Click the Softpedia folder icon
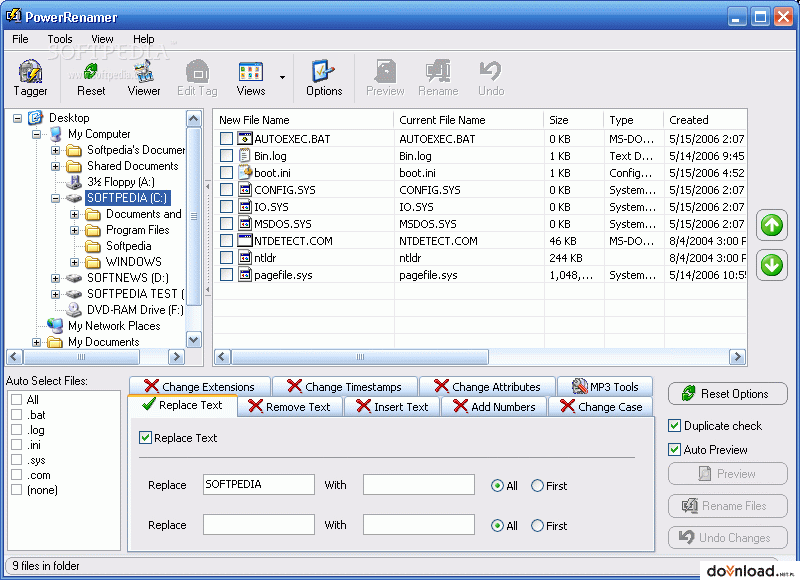The height and width of the screenshot is (580, 800). [x=93, y=246]
